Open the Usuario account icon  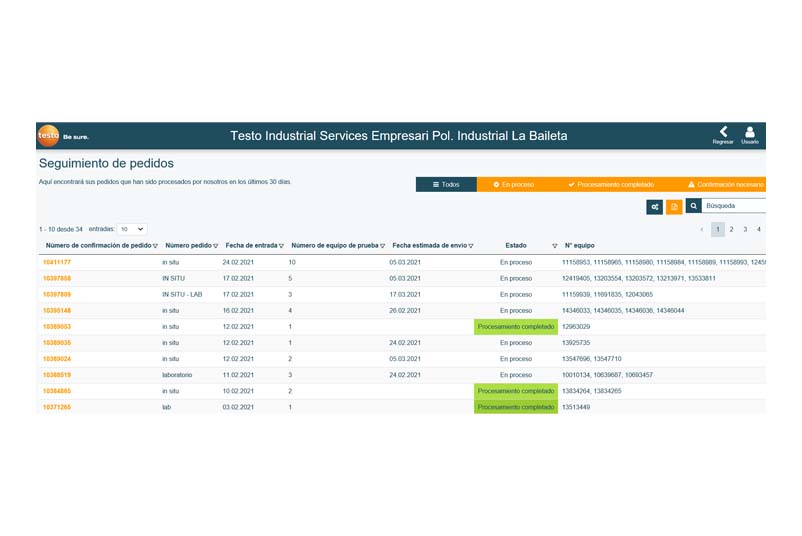[x=750, y=136]
